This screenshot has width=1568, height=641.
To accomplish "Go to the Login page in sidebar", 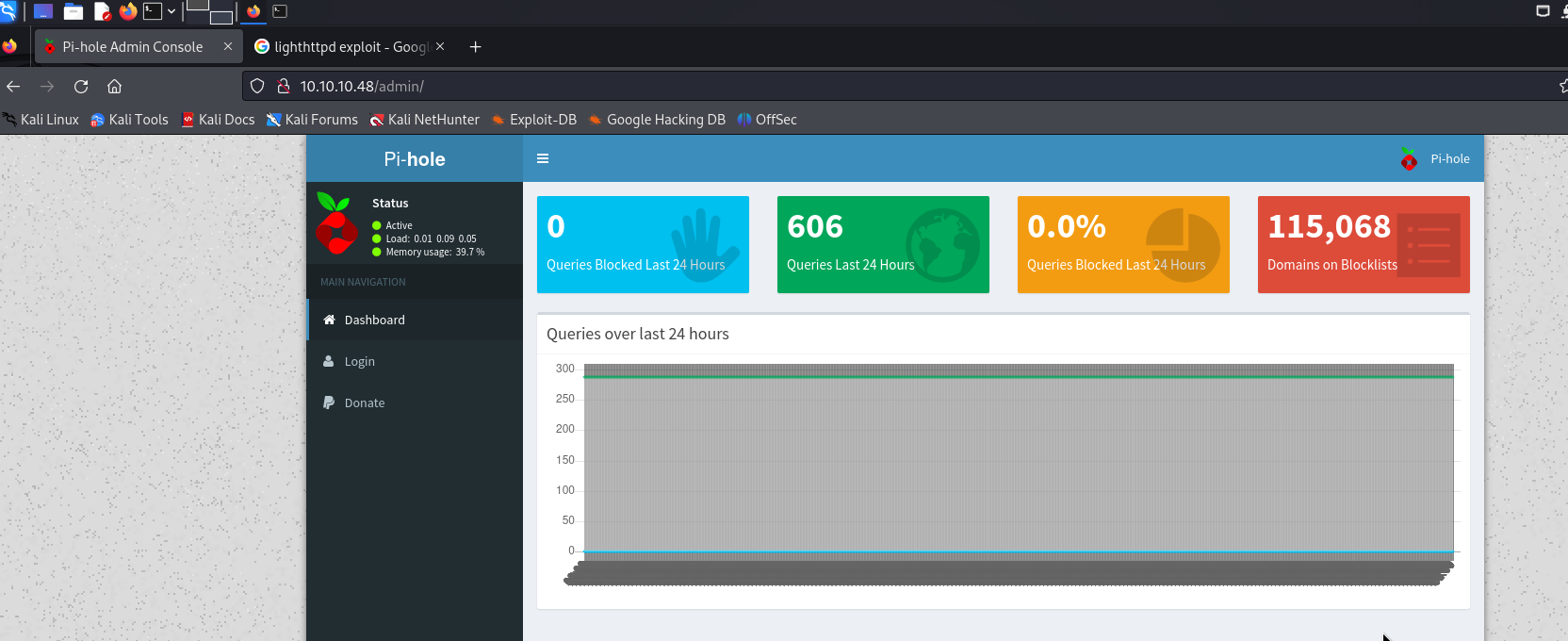I will (359, 361).
